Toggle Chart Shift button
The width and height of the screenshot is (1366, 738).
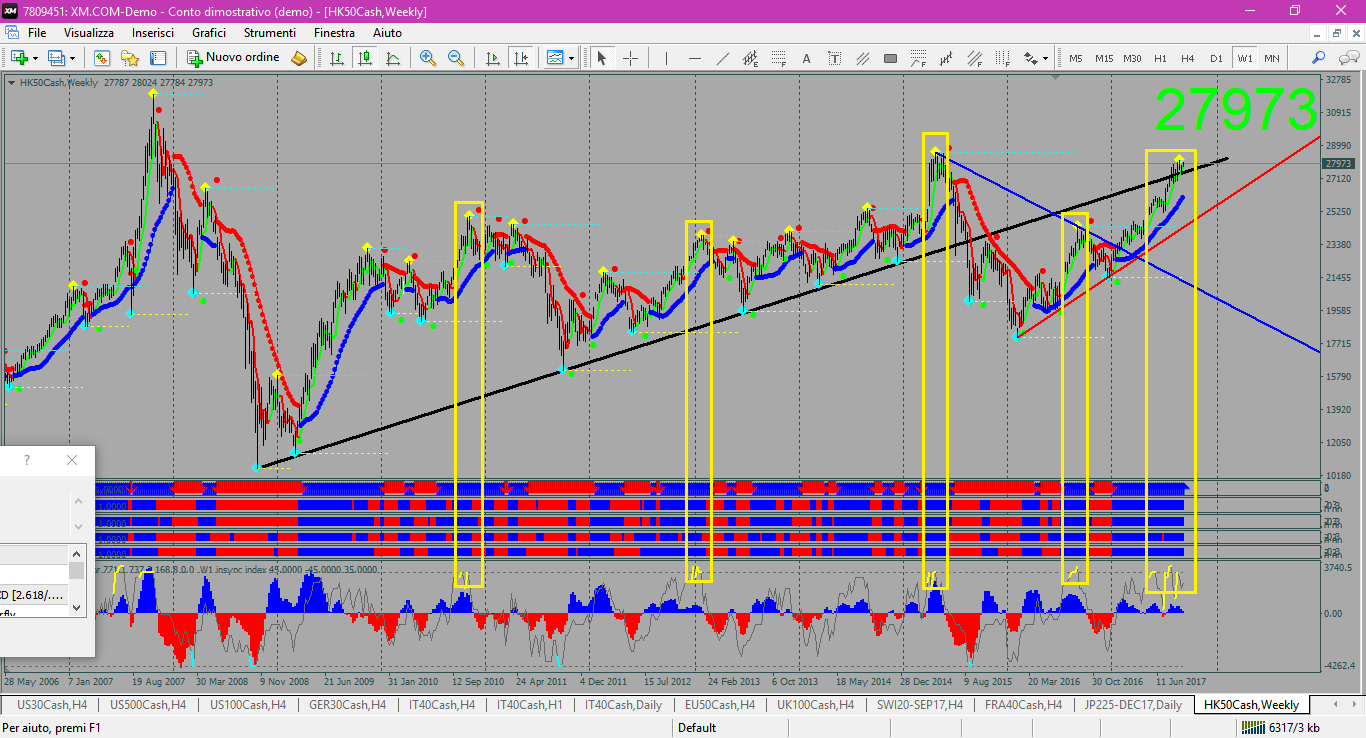point(519,58)
